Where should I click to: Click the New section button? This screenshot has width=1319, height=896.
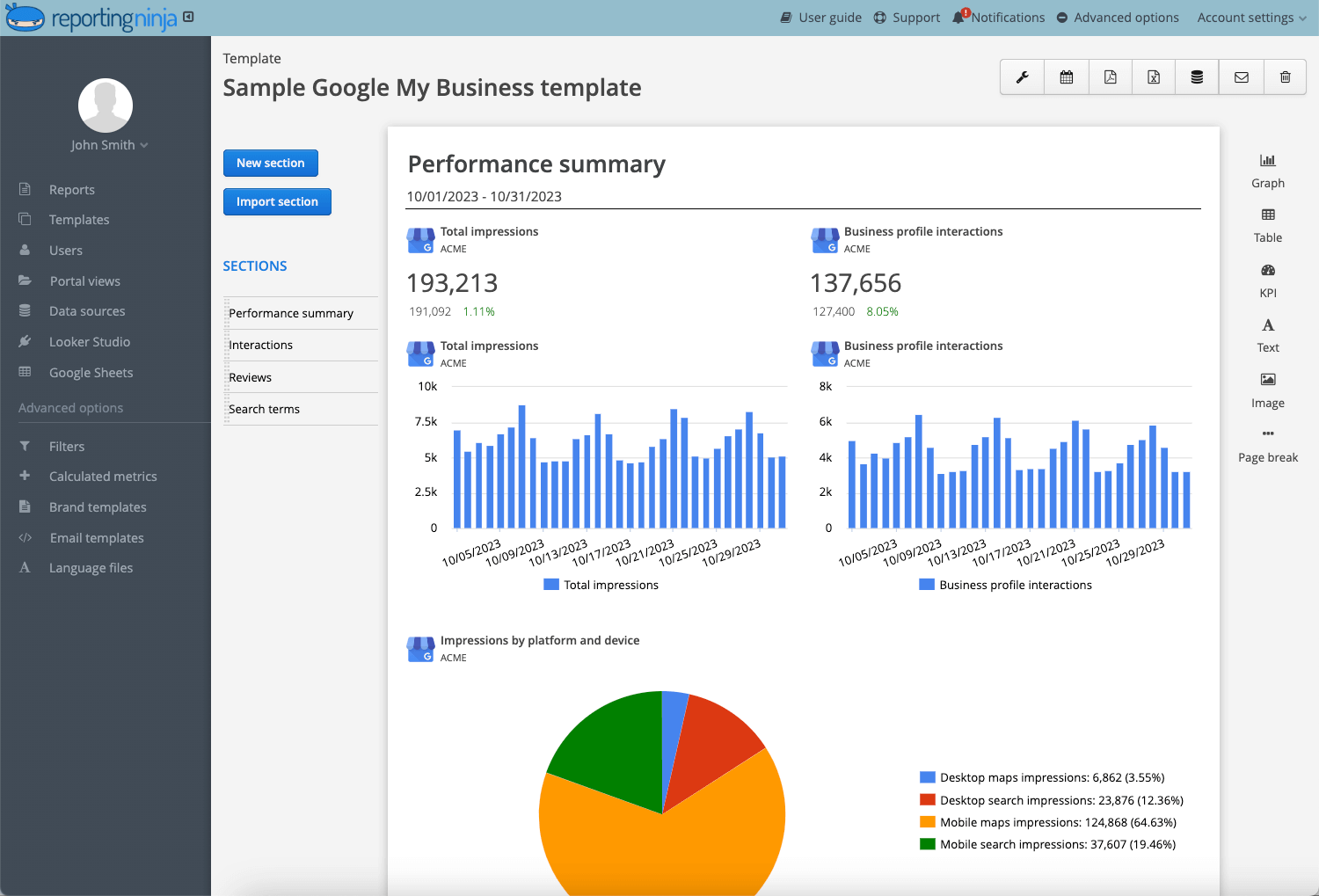pyautogui.click(x=271, y=163)
